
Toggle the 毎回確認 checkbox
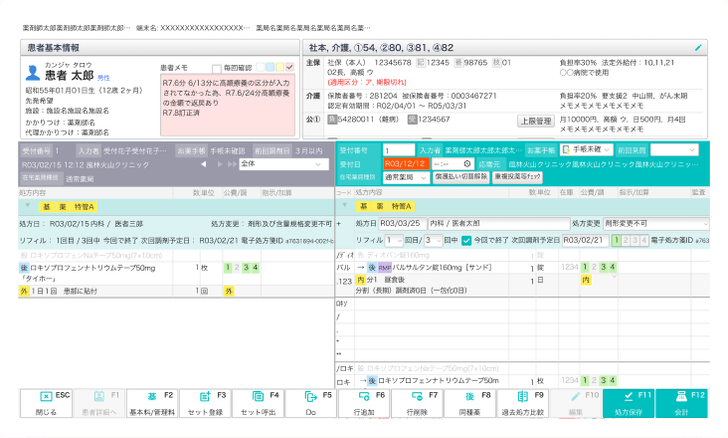pos(216,69)
